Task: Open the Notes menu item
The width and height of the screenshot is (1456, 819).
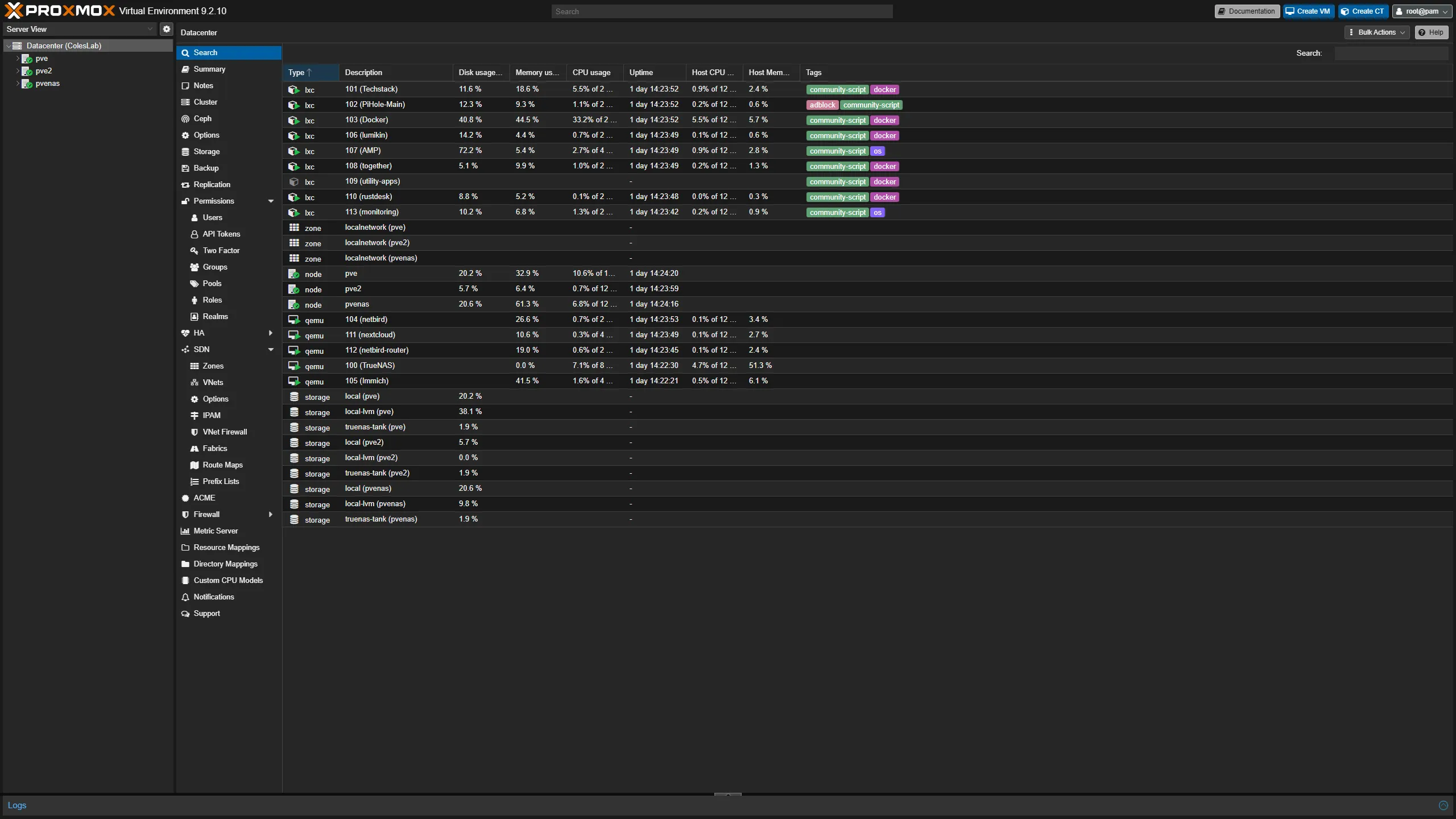Action: 229,86
